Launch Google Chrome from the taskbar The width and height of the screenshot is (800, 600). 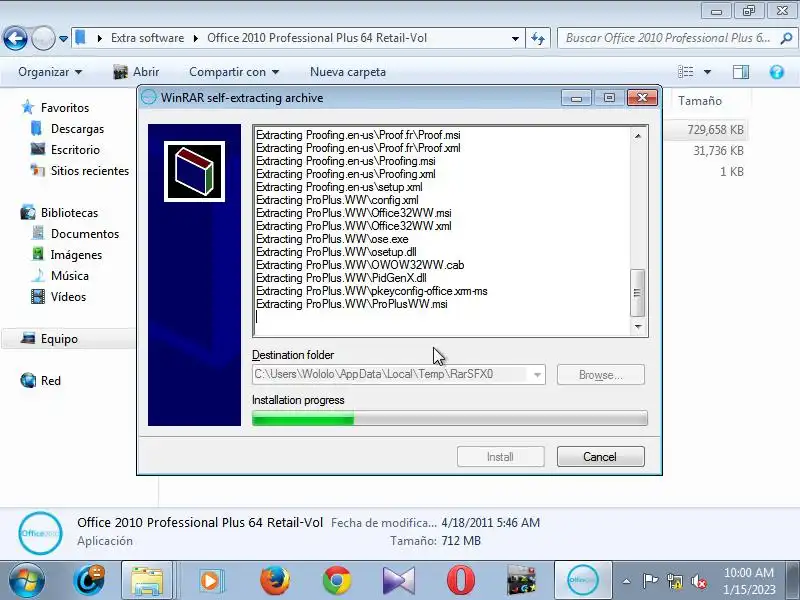(x=337, y=581)
